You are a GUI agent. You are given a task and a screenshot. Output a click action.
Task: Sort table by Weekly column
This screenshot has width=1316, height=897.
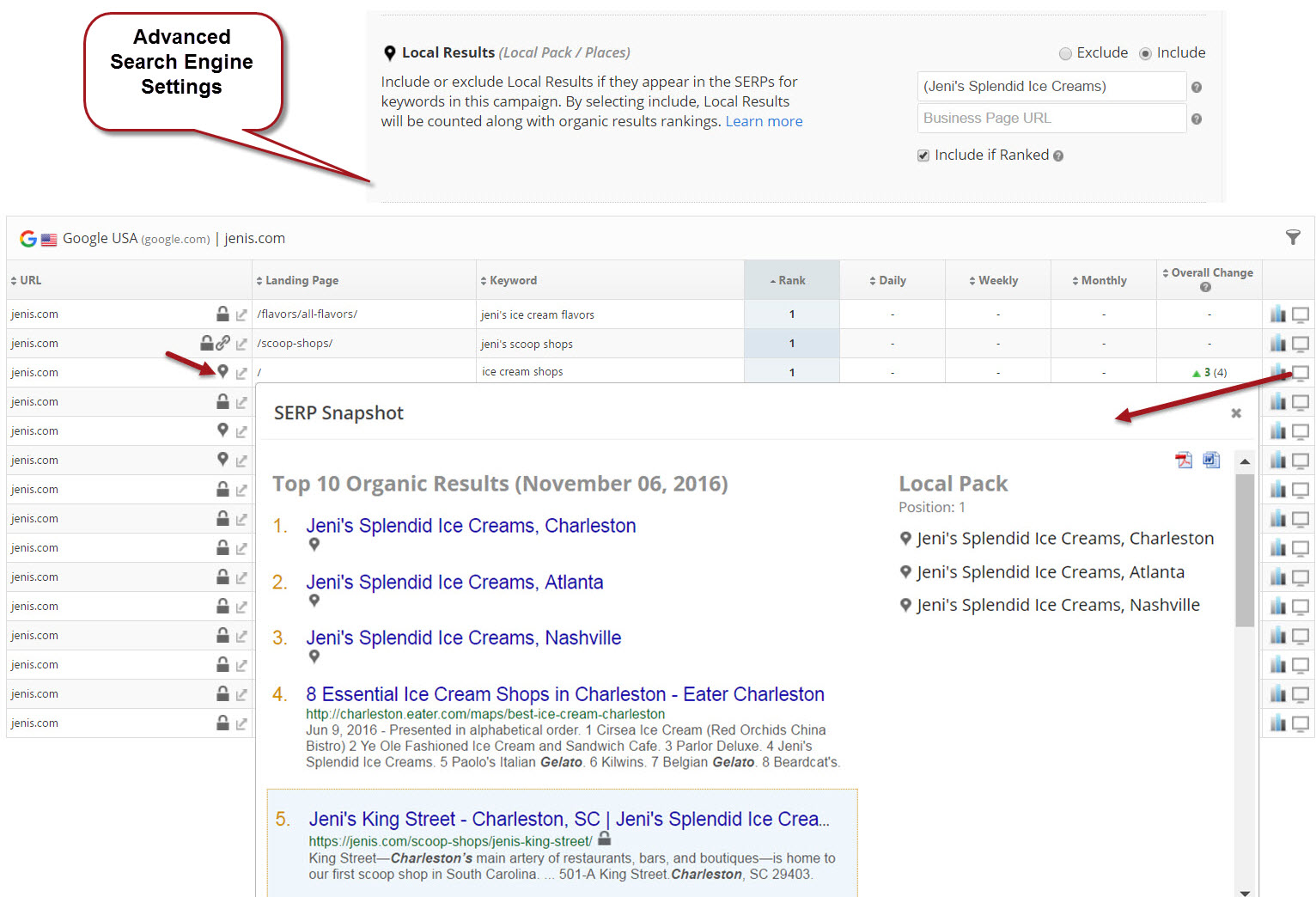pos(997,281)
